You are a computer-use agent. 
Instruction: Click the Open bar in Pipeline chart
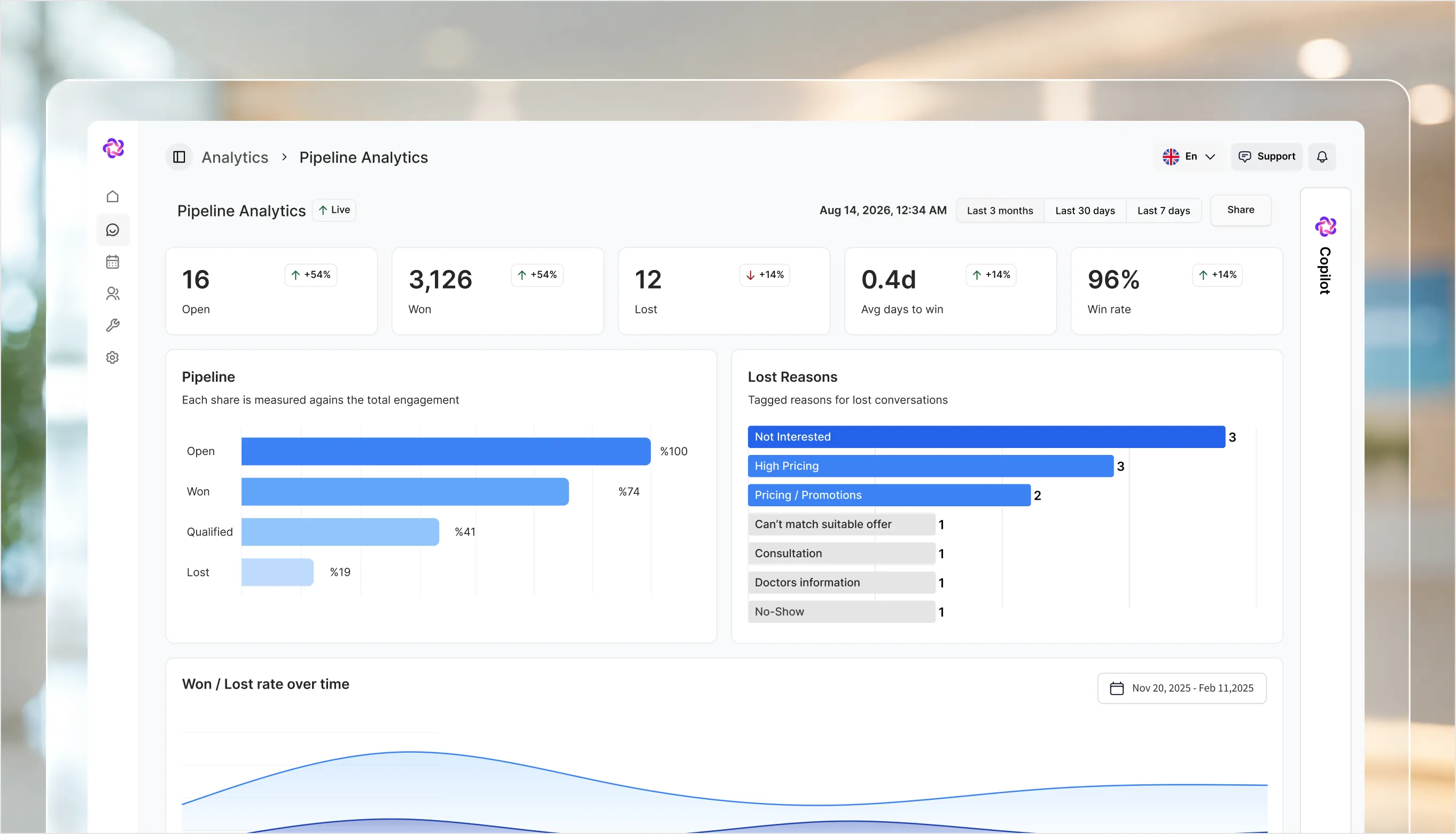coord(446,451)
